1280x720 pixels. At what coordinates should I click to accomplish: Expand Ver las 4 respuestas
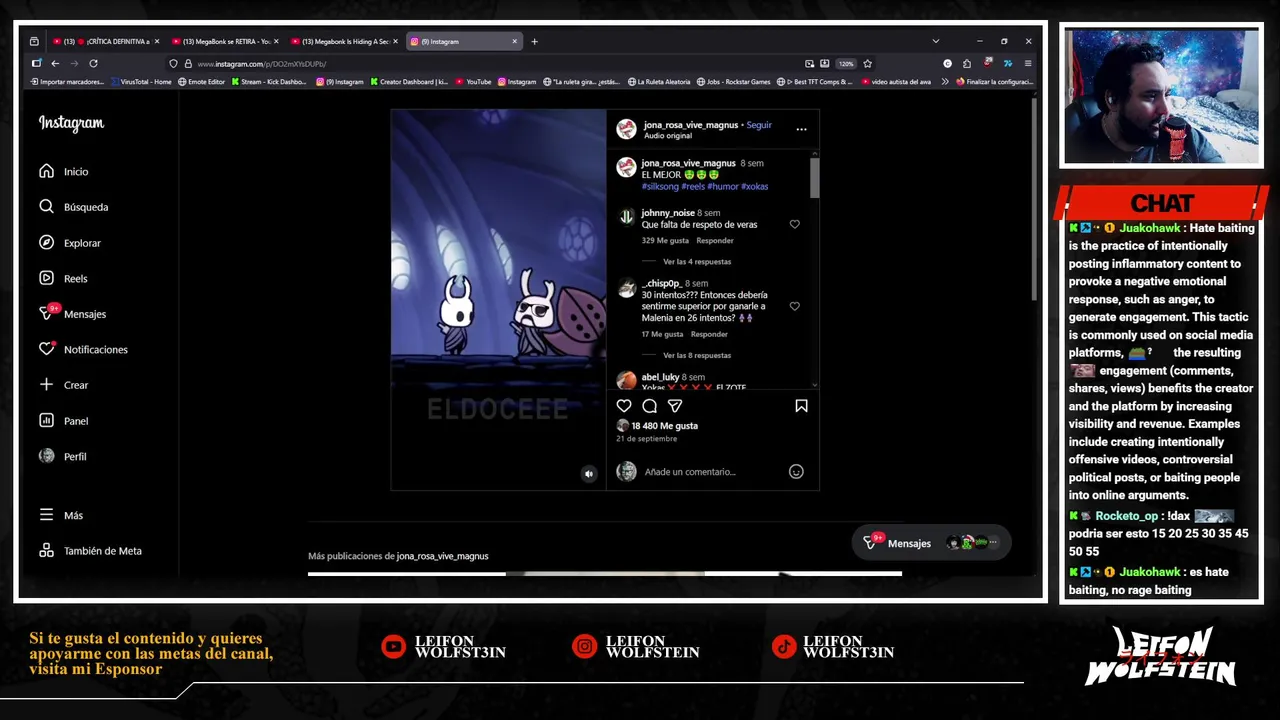pos(697,262)
